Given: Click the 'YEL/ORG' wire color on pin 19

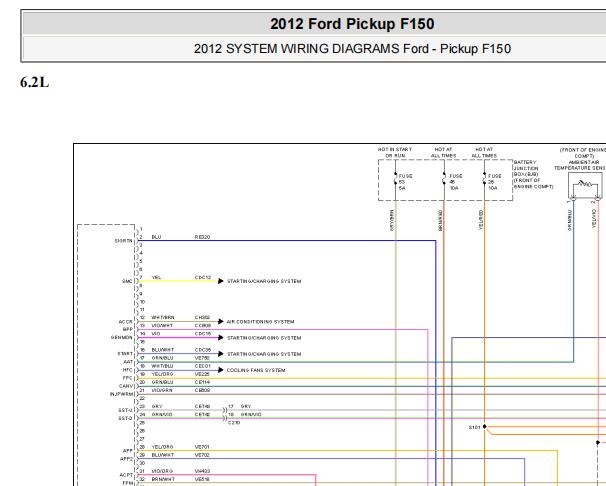Looking at the screenshot, I should pos(162,374).
